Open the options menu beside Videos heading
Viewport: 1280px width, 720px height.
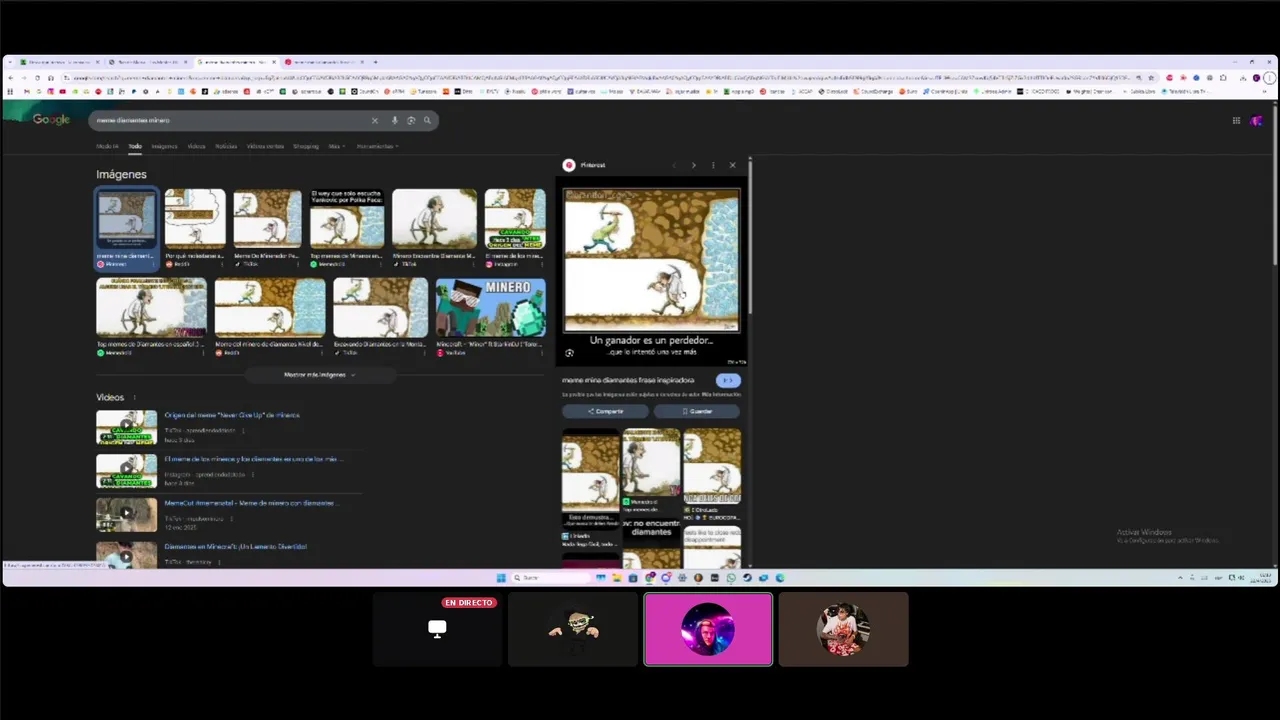134,397
